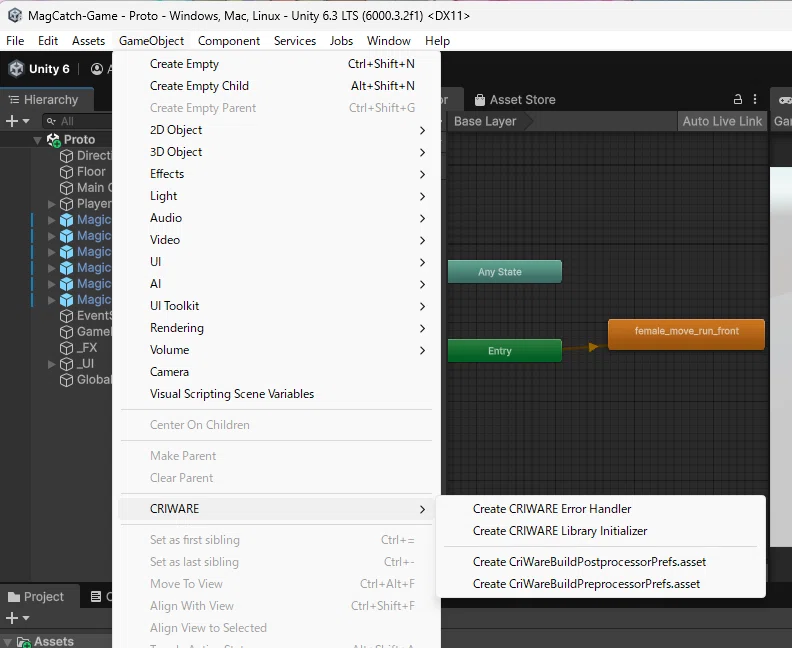Select the _UI object cube icon
Screen dimensions: 792x648
[x=66, y=365]
